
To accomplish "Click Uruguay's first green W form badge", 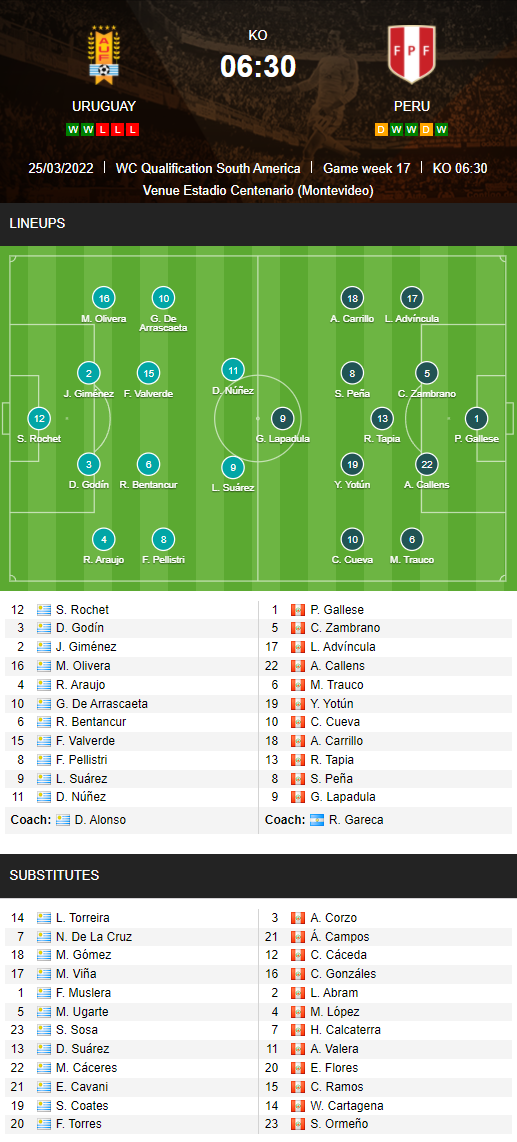I will click(x=72, y=130).
